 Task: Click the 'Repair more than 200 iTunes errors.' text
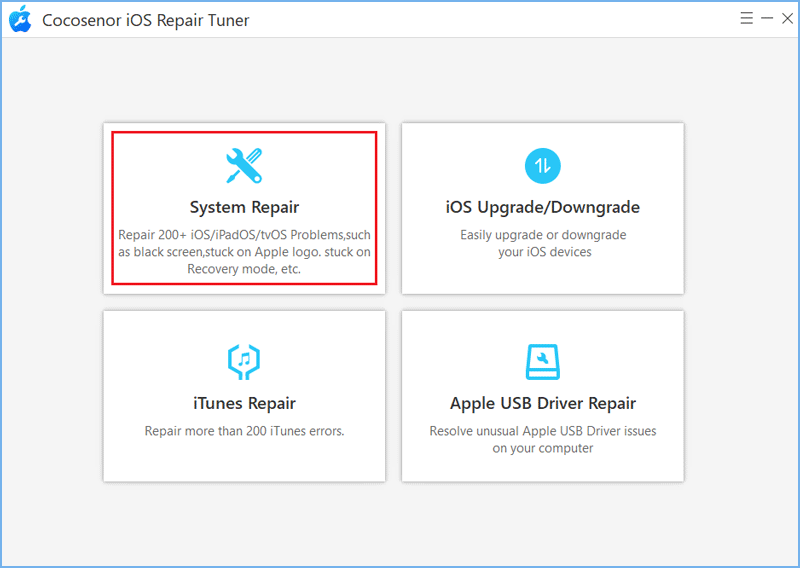244,431
